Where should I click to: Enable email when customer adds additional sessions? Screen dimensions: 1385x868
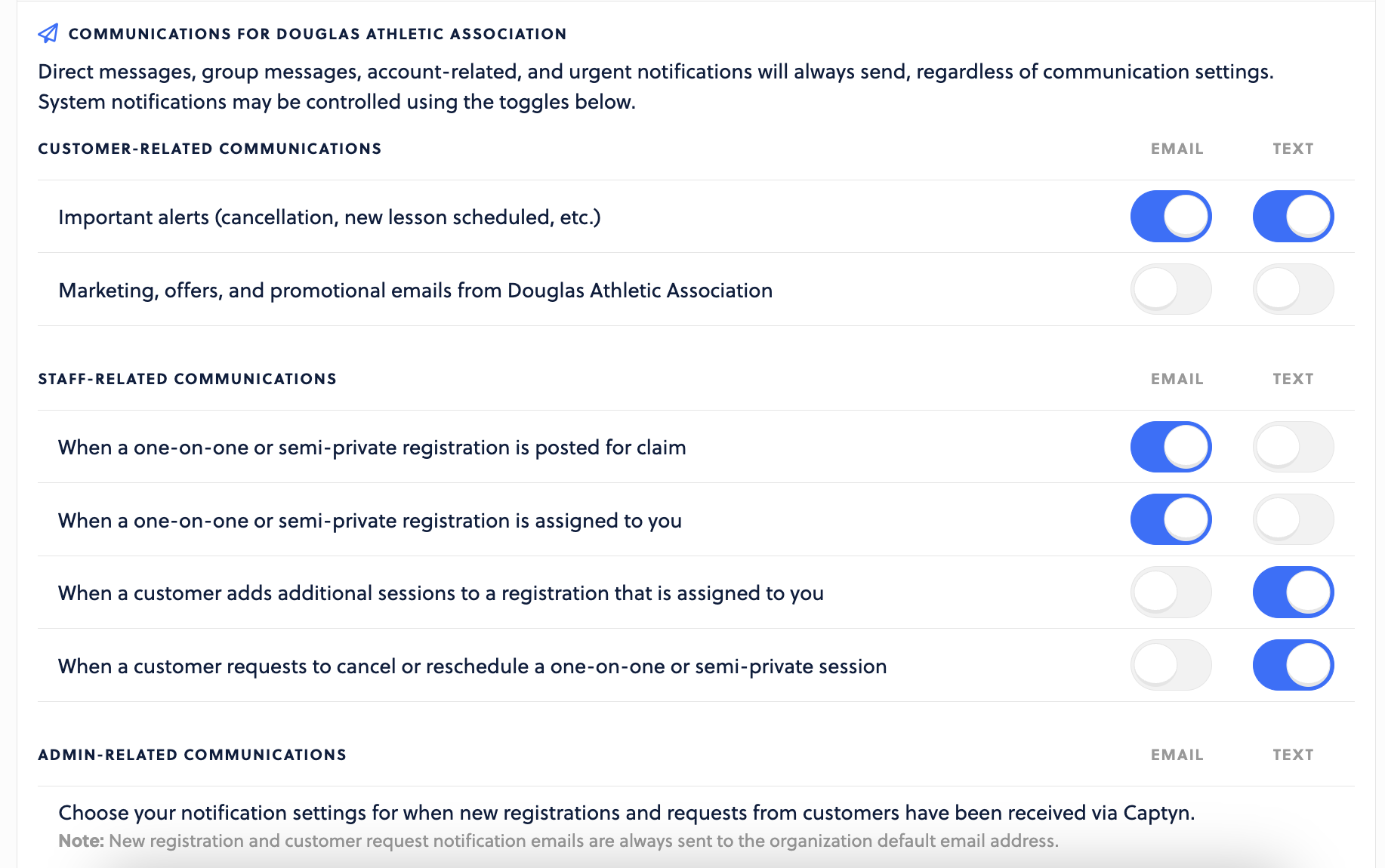(1171, 593)
